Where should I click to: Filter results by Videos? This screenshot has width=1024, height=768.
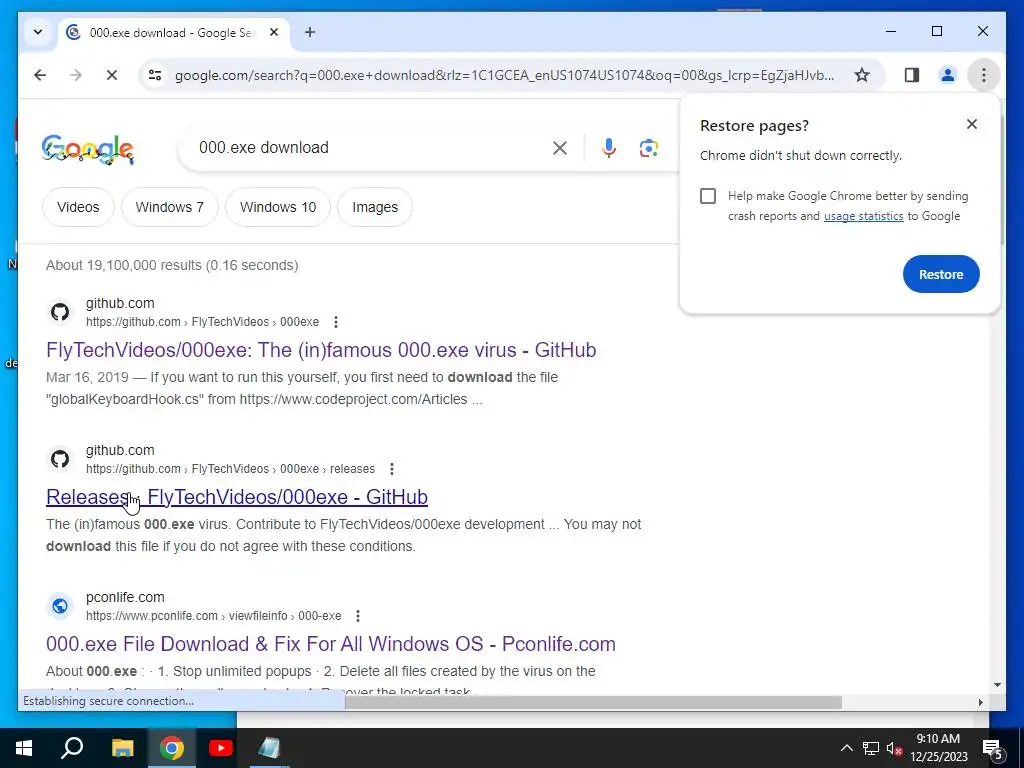coord(78,207)
